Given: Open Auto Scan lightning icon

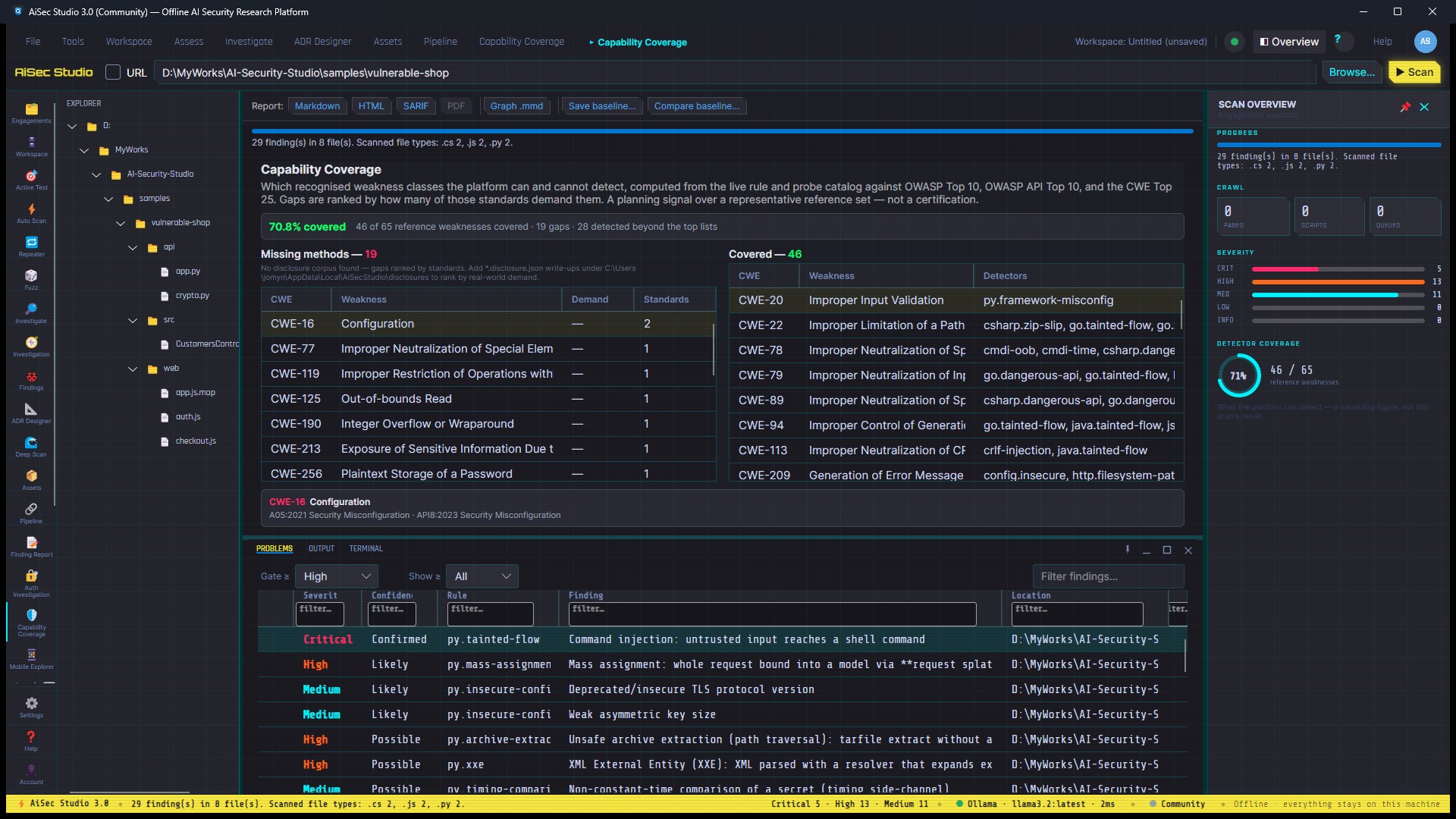Looking at the screenshot, I should [x=31, y=213].
